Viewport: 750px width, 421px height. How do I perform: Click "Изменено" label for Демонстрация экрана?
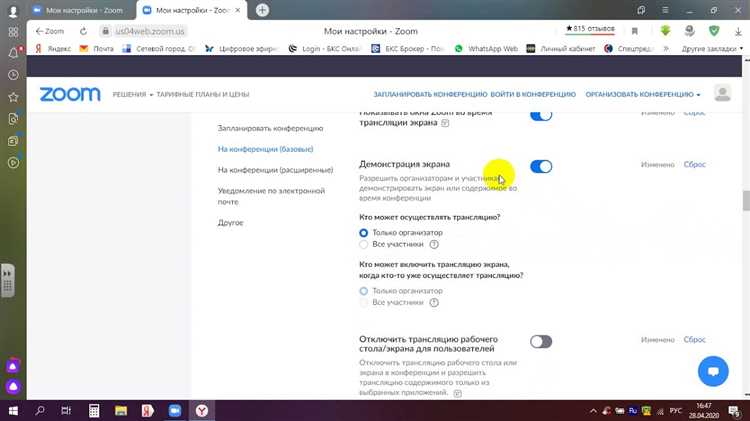coord(658,165)
